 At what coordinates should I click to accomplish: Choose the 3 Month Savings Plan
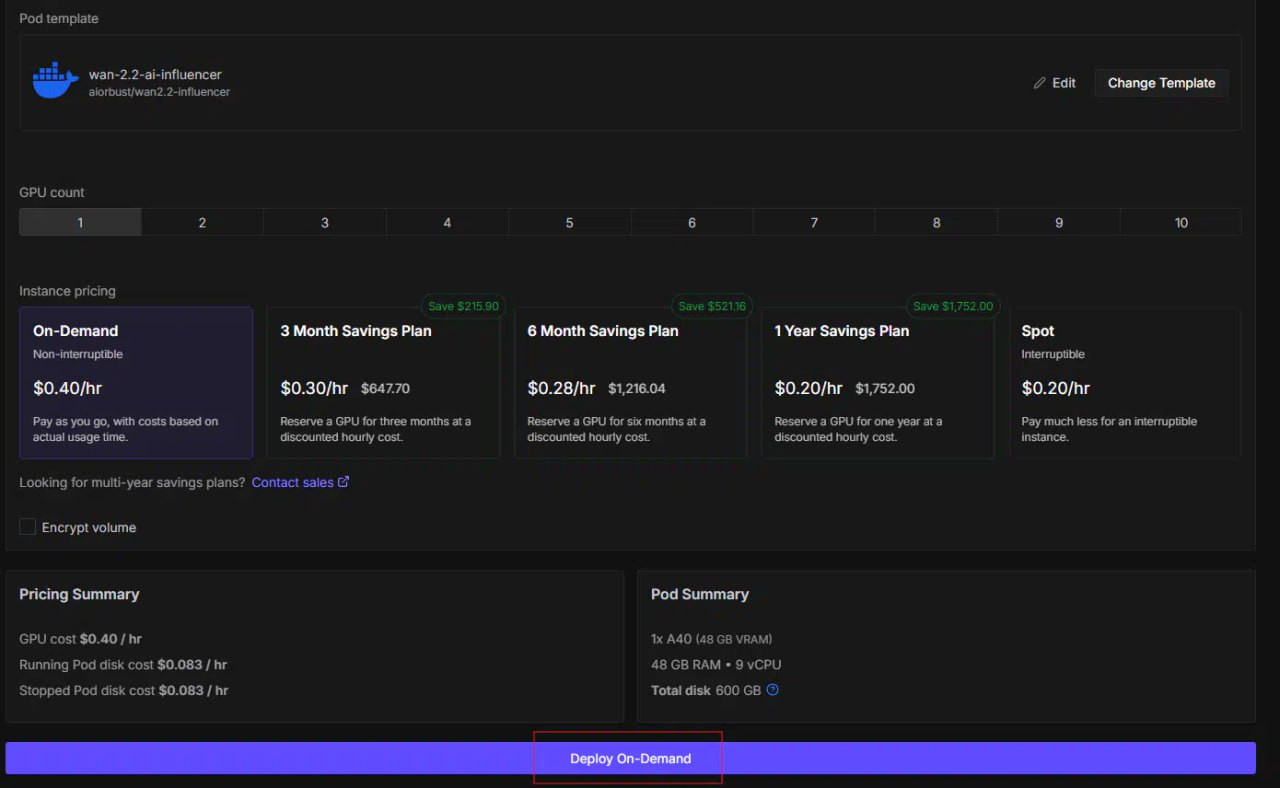click(383, 383)
